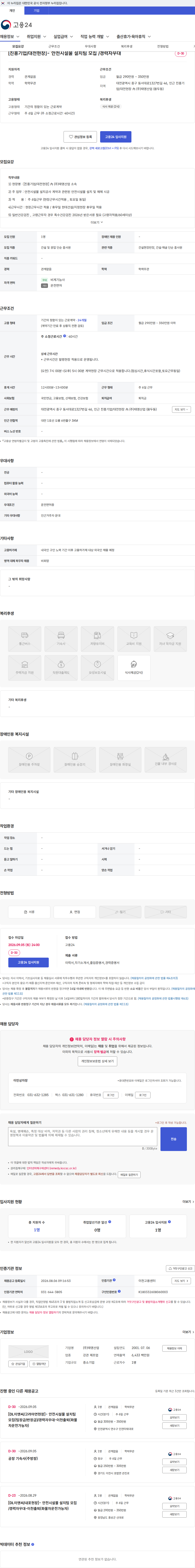This screenshot has width=195, height=1568.
Task: Select the 우대사항 section tab
Action: click(x=91, y=46)
